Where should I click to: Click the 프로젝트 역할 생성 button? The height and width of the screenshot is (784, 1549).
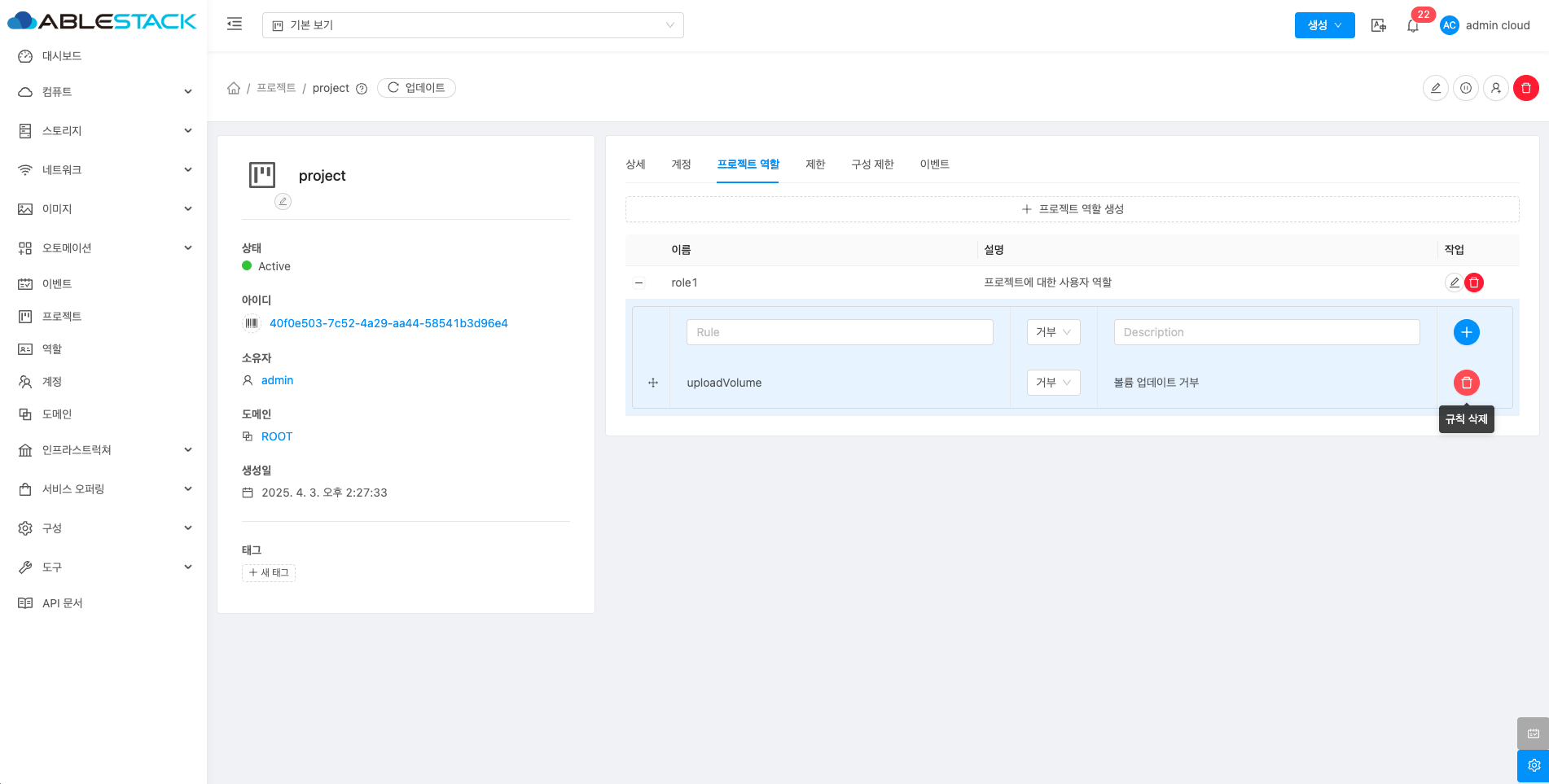click(x=1072, y=209)
